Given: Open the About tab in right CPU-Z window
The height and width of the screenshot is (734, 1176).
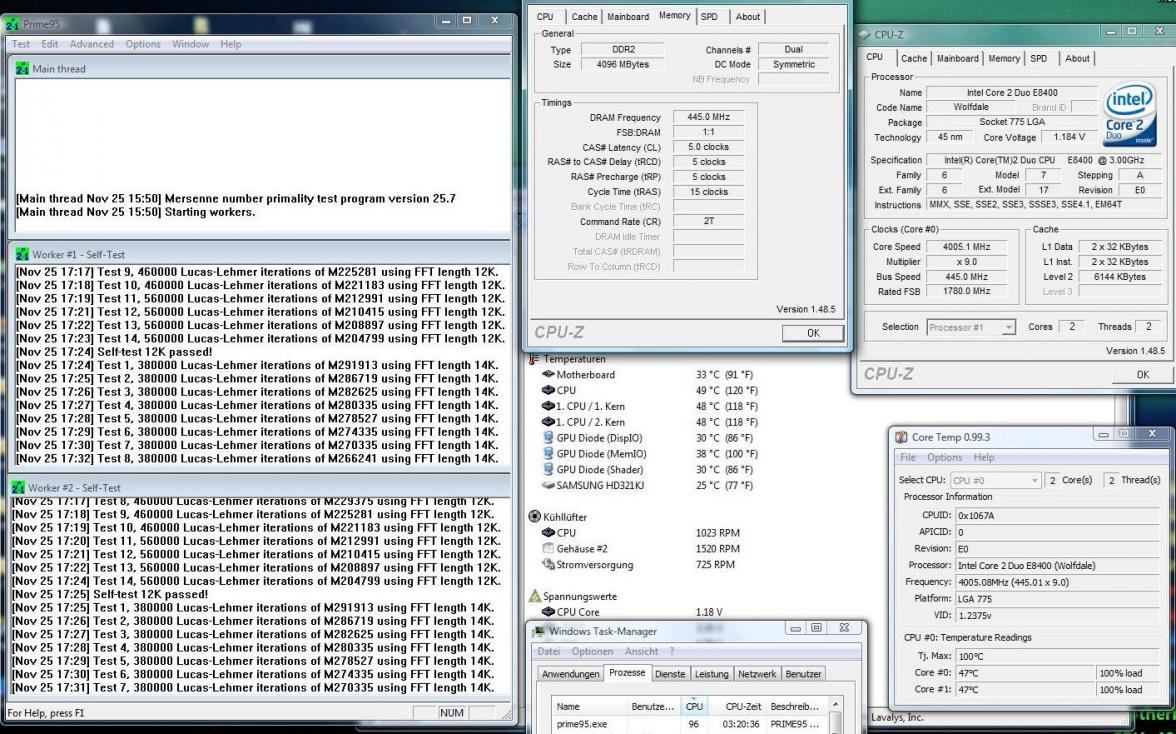Looking at the screenshot, I should 1077,58.
